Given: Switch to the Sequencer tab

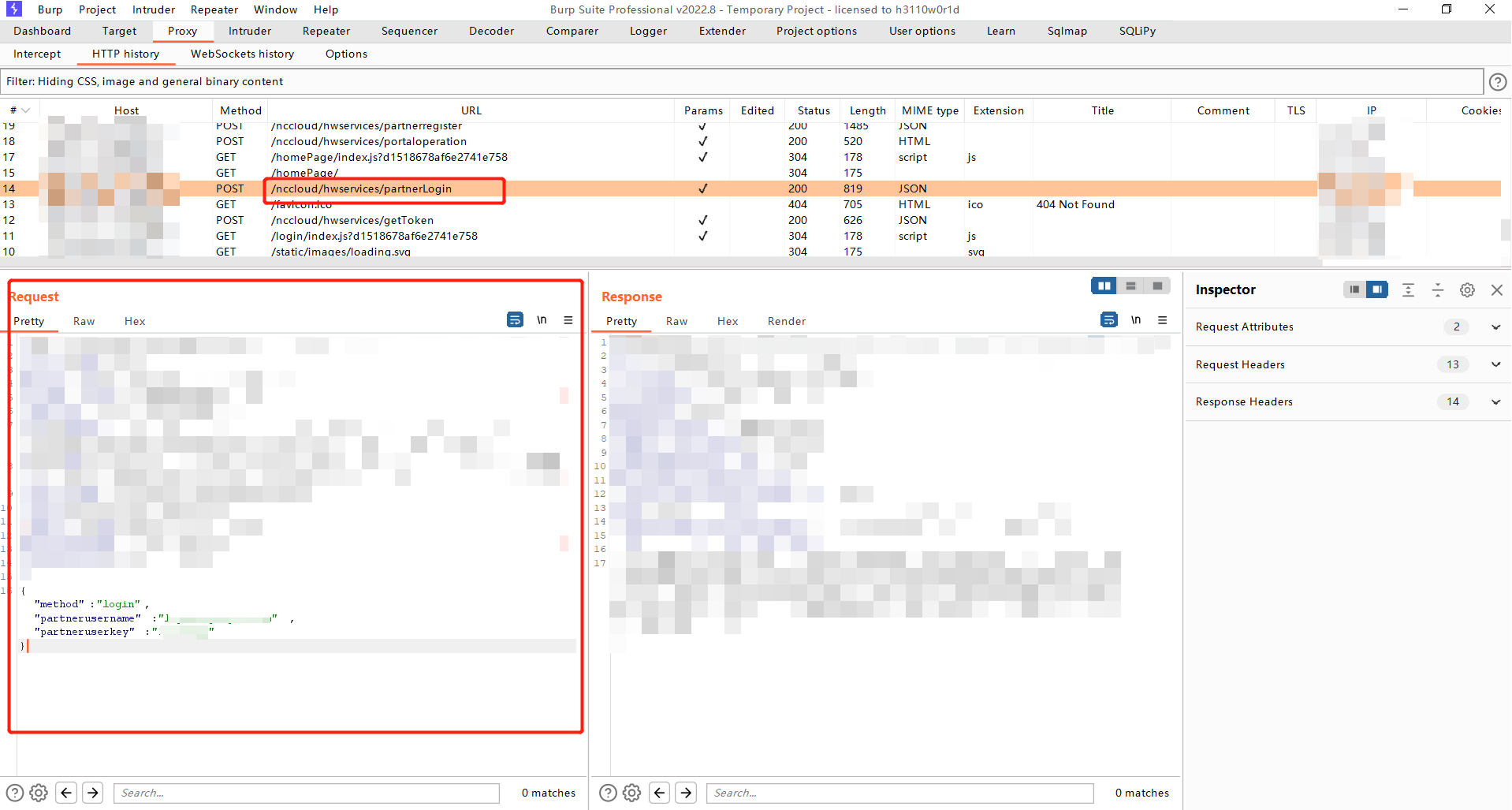Looking at the screenshot, I should [409, 31].
